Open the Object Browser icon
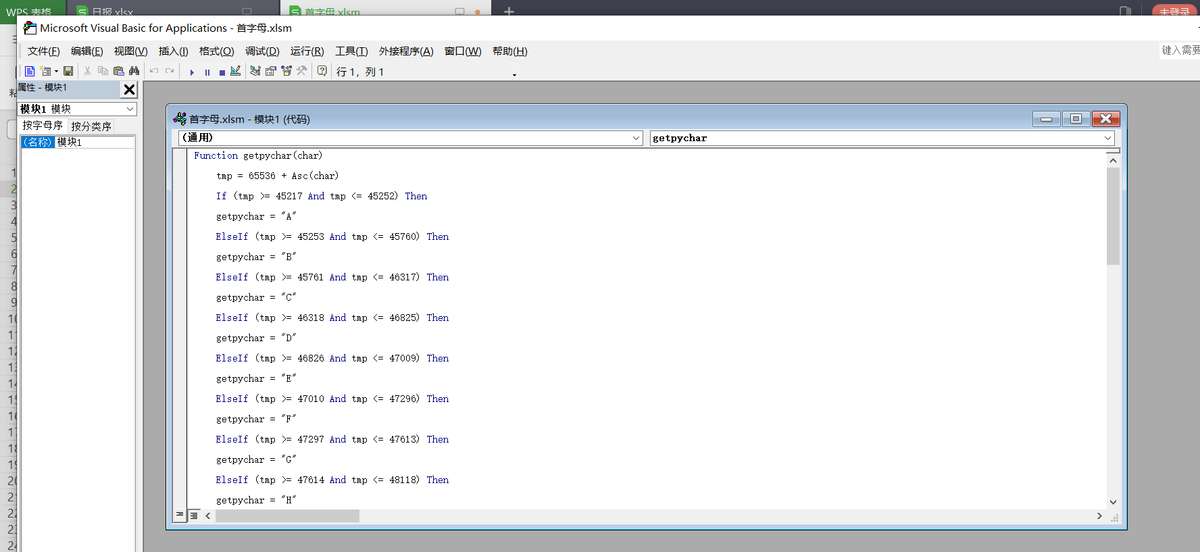This screenshot has width=1200, height=552. pyautogui.click(x=286, y=71)
